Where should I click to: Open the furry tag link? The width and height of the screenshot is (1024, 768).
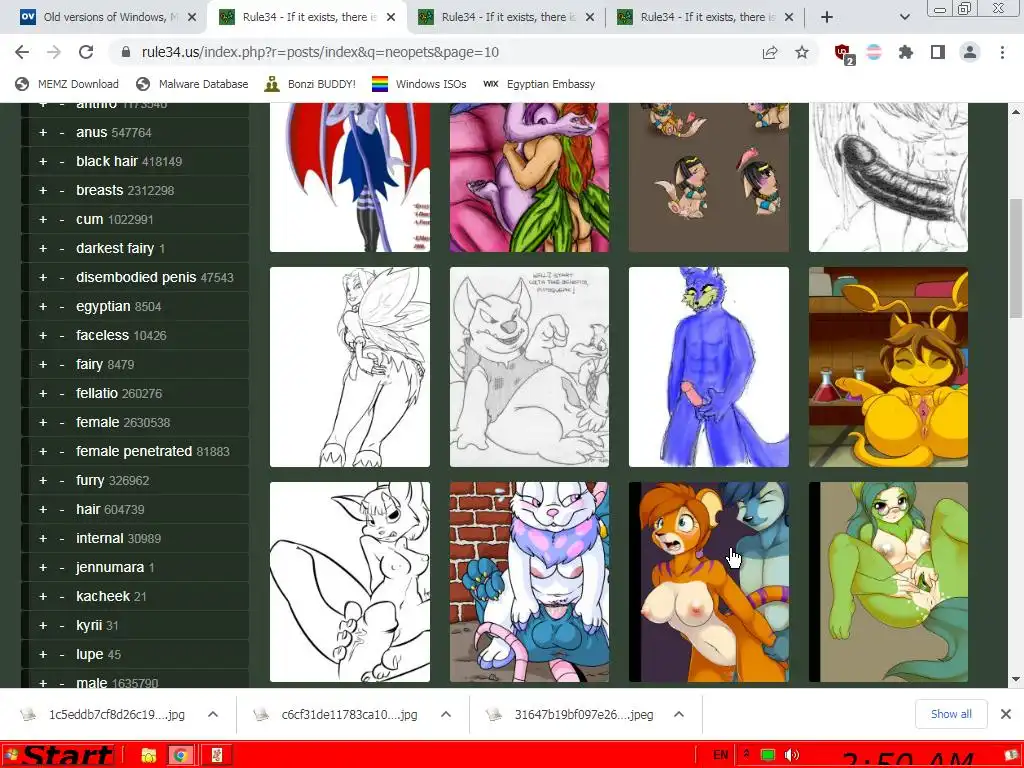click(x=90, y=480)
